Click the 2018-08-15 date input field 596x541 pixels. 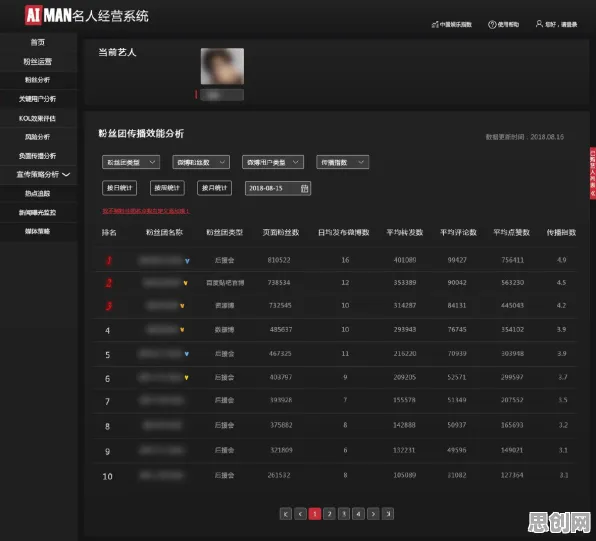point(278,188)
